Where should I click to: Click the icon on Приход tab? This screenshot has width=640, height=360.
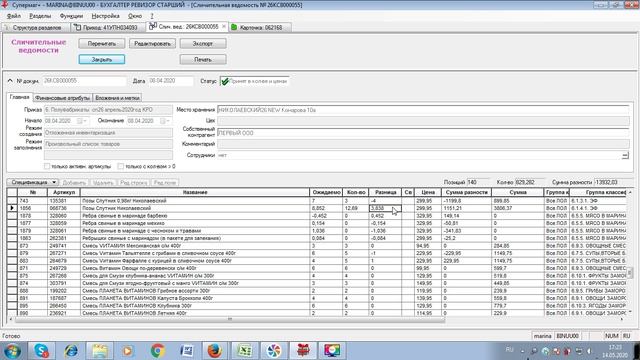[78, 27]
